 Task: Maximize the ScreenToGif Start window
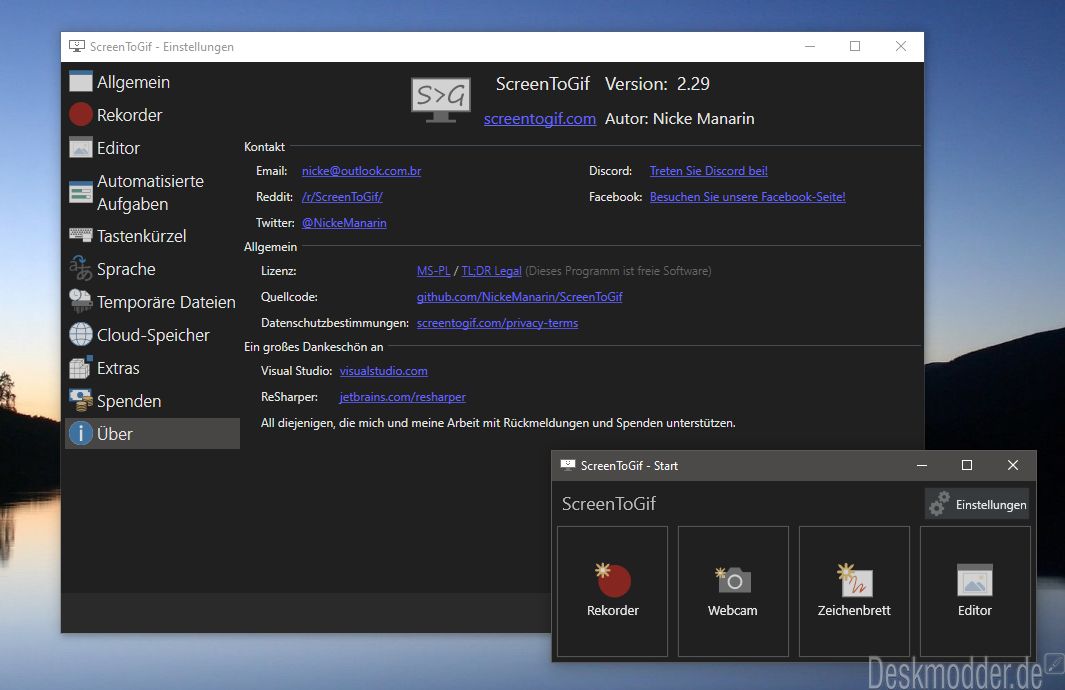click(x=967, y=465)
